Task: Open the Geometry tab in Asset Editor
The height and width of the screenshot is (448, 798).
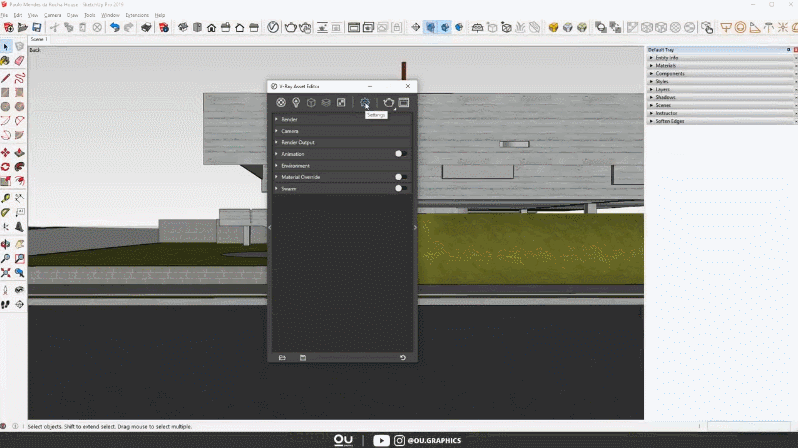Action: pyautogui.click(x=311, y=102)
